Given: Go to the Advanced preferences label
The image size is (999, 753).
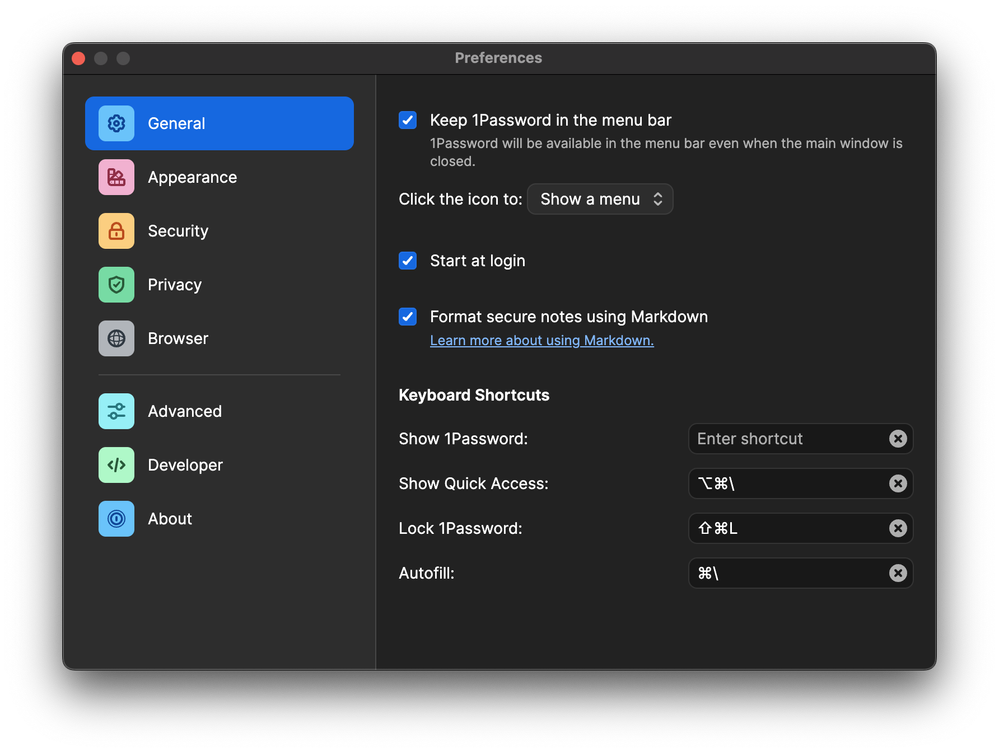Looking at the screenshot, I should 185,411.
